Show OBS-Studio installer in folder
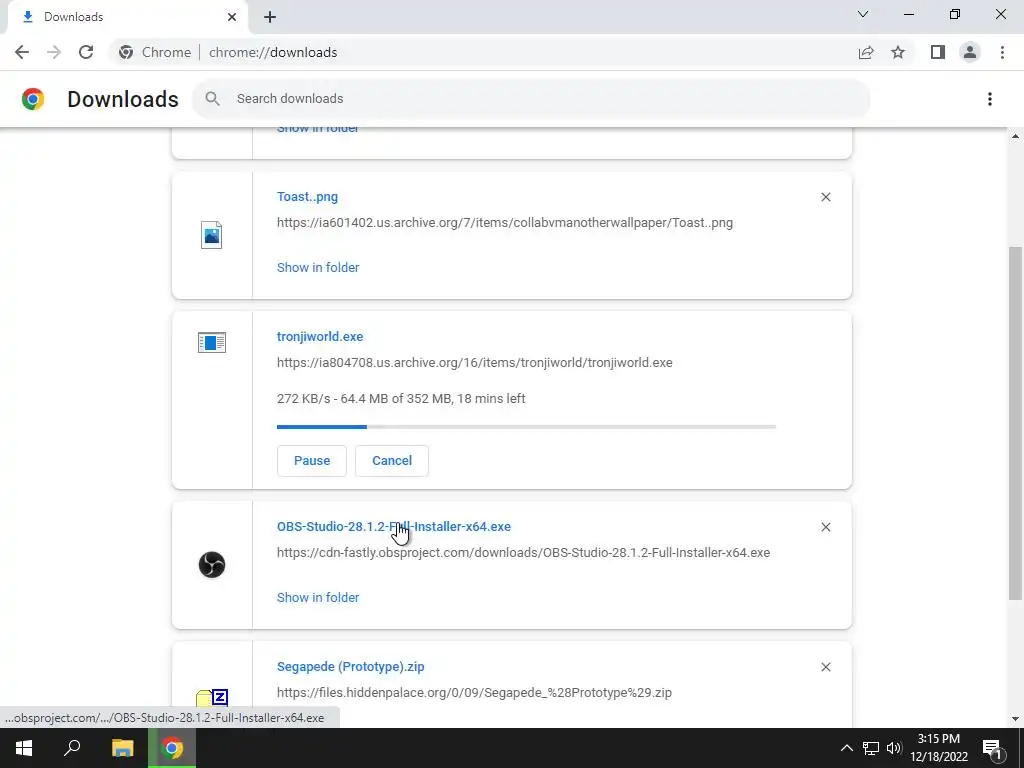1024x768 pixels. pos(318,598)
